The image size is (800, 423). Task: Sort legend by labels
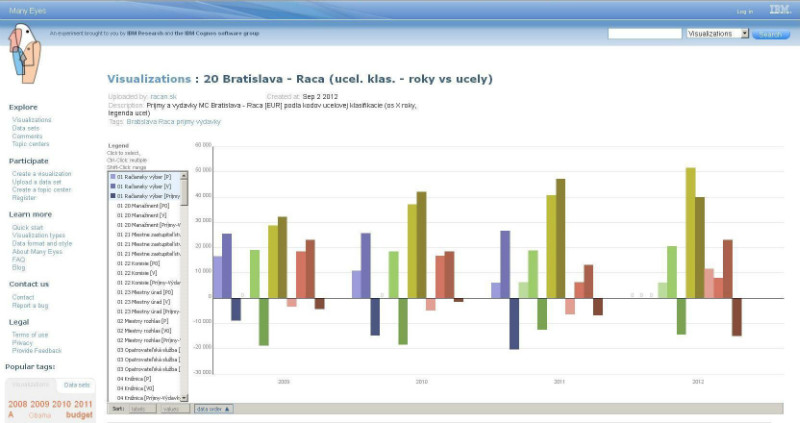click(x=138, y=409)
